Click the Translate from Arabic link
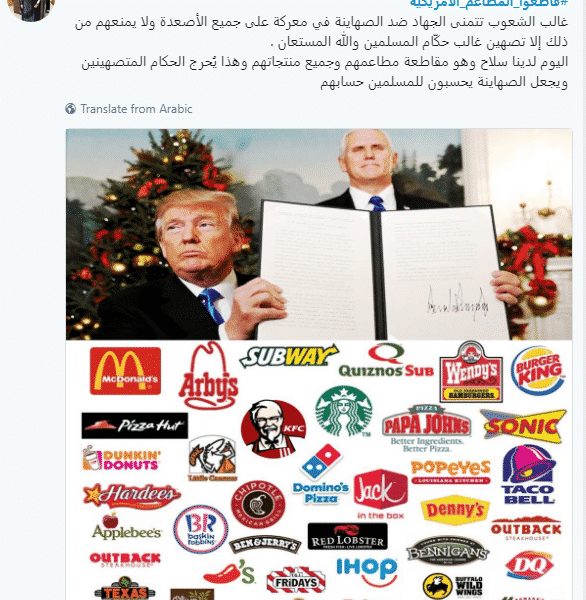 point(136,109)
